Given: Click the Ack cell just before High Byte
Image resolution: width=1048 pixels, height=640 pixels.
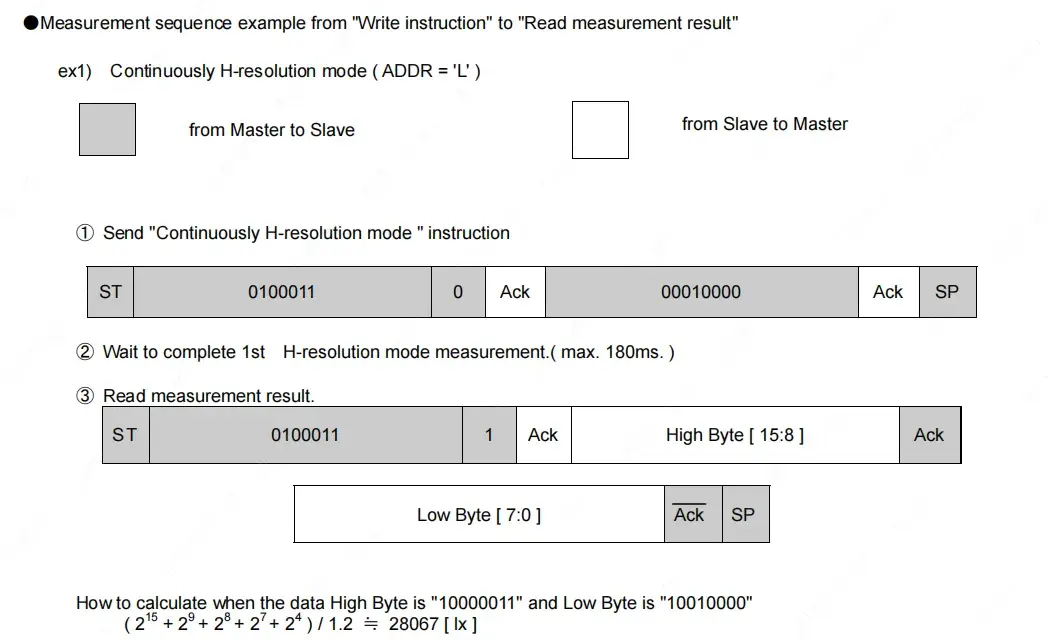Looking at the screenshot, I should (x=543, y=435).
